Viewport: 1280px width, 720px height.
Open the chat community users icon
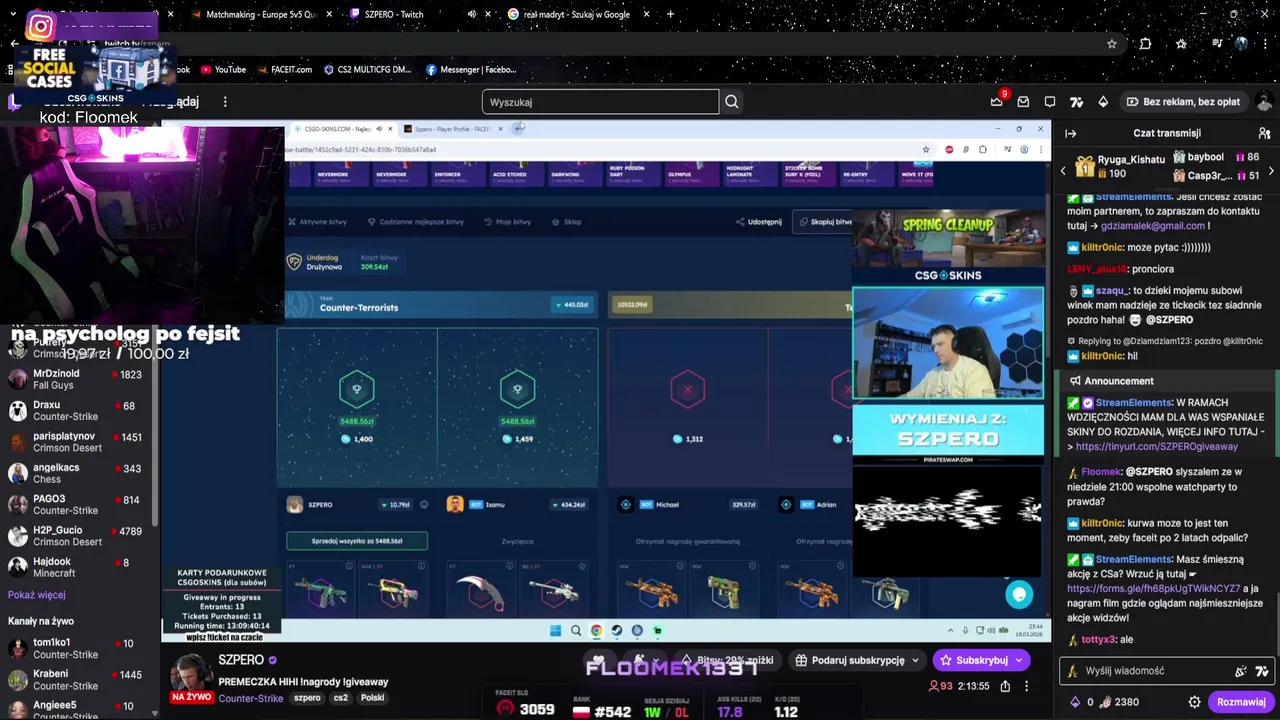click(1264, 133)
